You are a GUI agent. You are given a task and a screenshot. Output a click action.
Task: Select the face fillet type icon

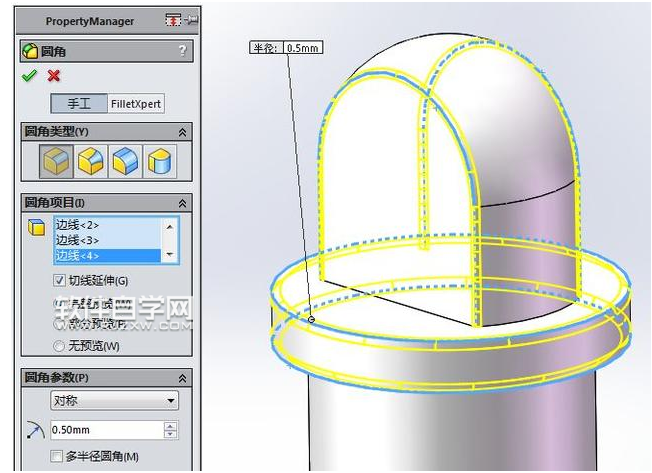pos(125,160)
